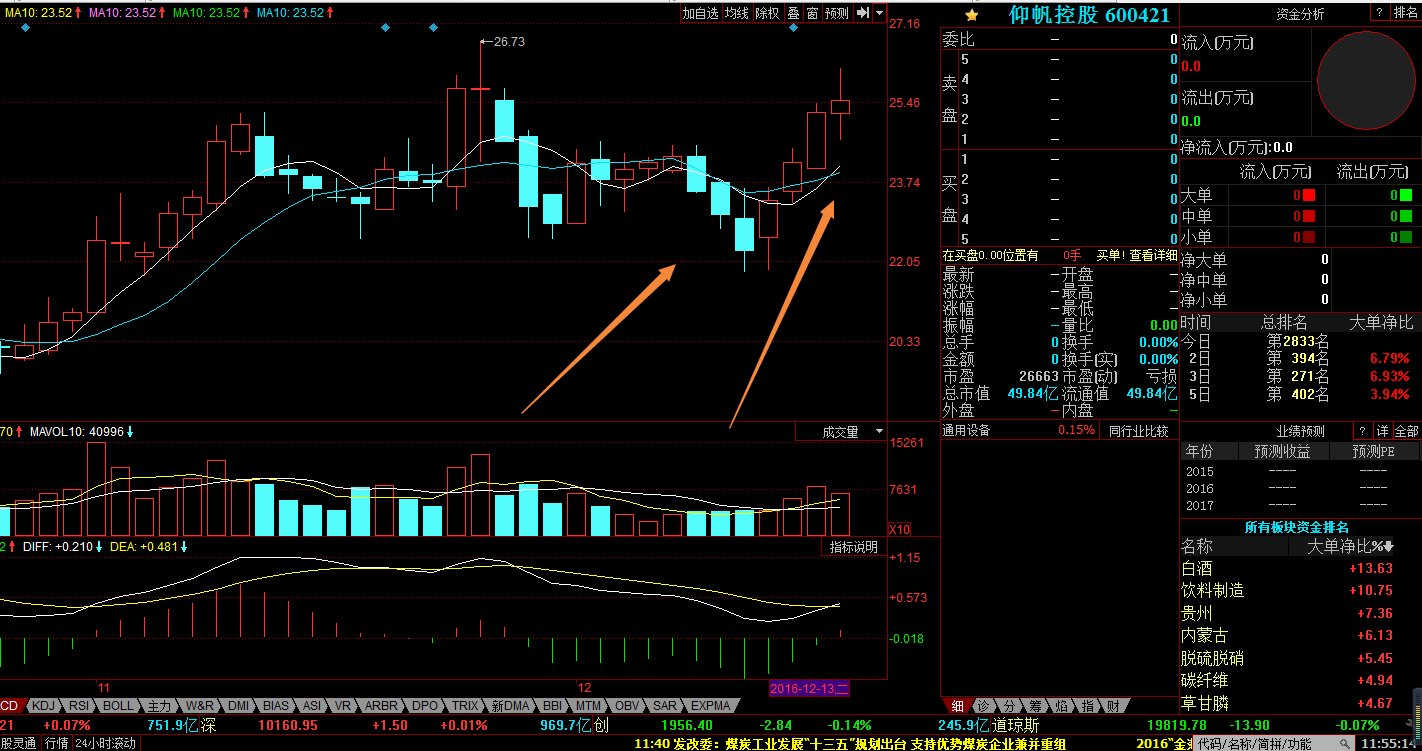Viewport: 1422px width, 751px height.
Task: Click the first blue diamond marker above chart
Action: pos(25,28)
